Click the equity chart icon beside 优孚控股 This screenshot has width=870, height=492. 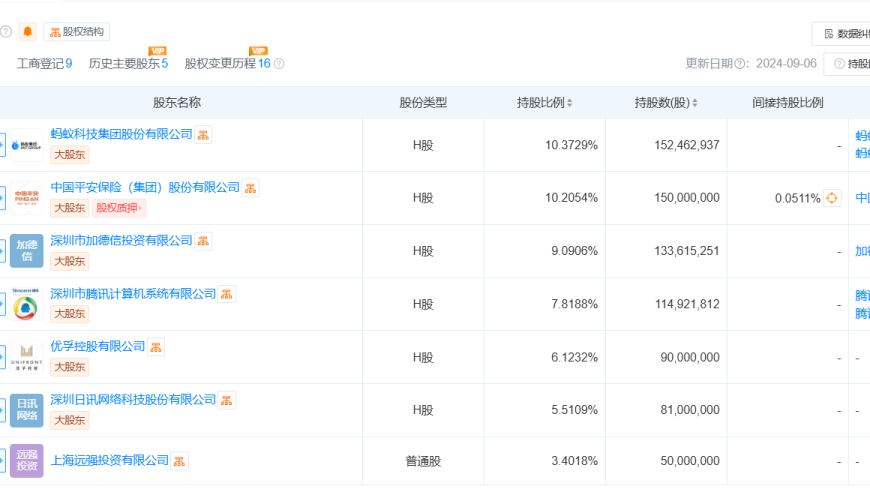156,347
